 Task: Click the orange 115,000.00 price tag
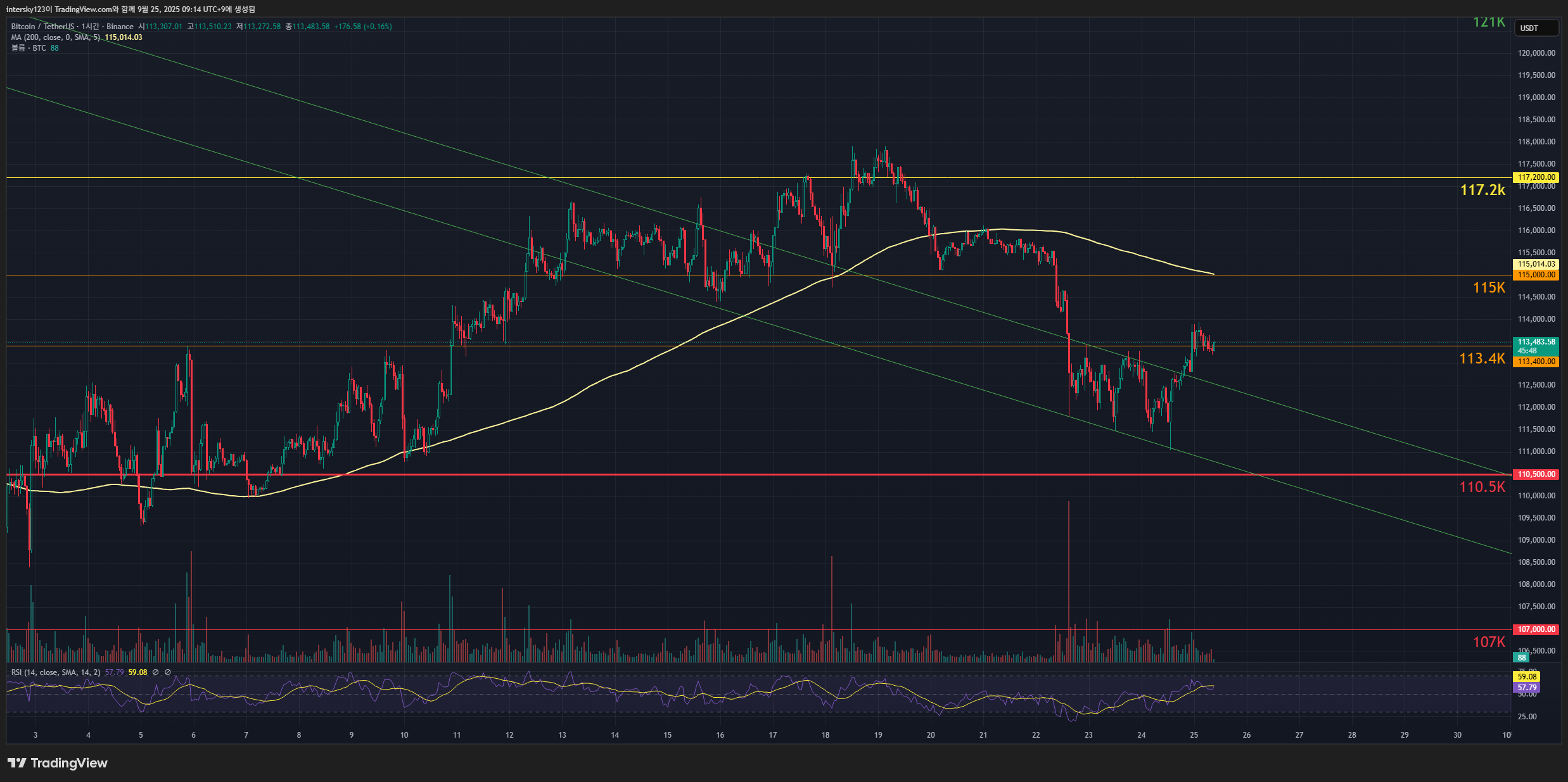1536,275
